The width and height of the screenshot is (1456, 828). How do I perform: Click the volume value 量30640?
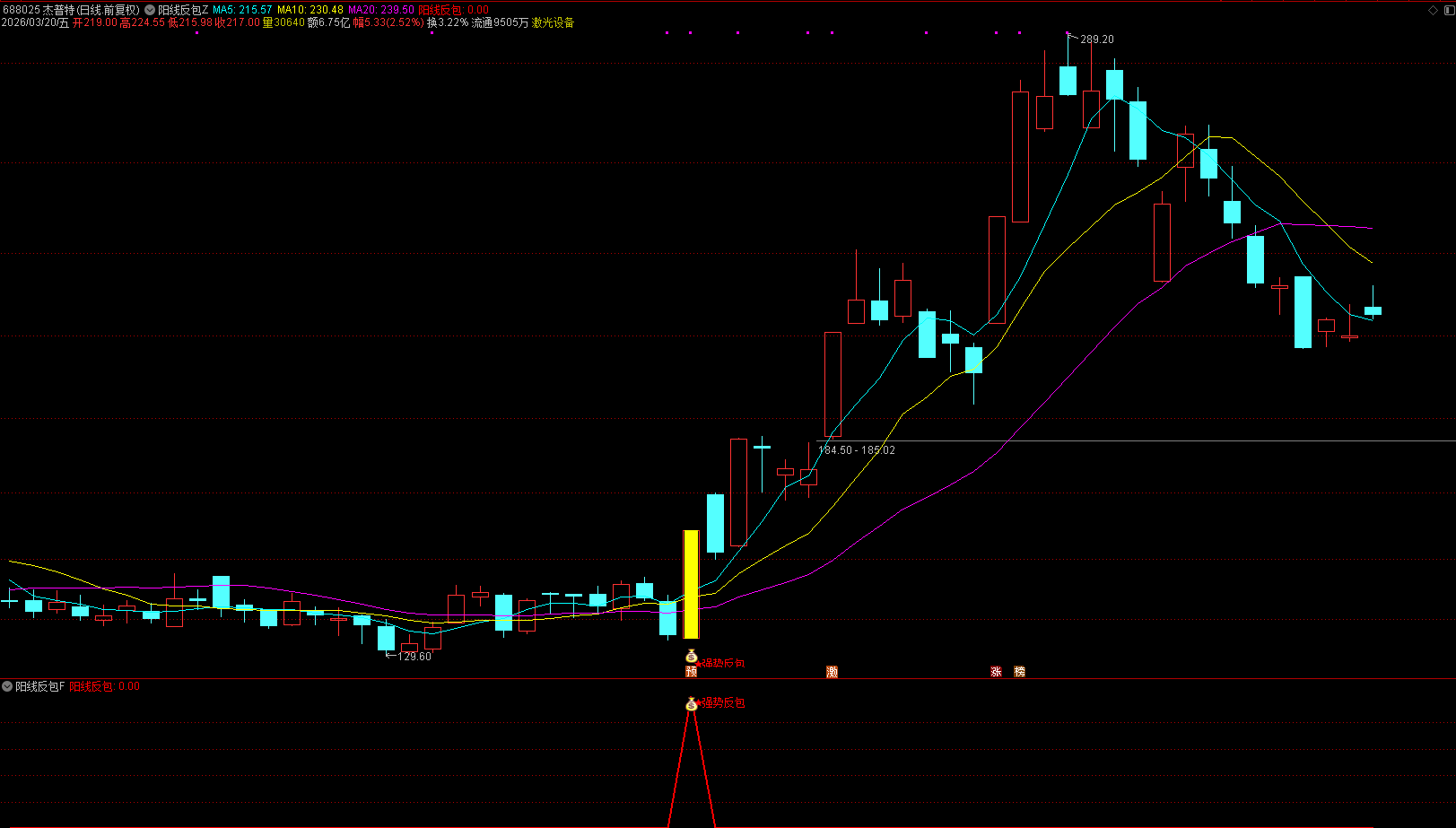tap(283, 22)
